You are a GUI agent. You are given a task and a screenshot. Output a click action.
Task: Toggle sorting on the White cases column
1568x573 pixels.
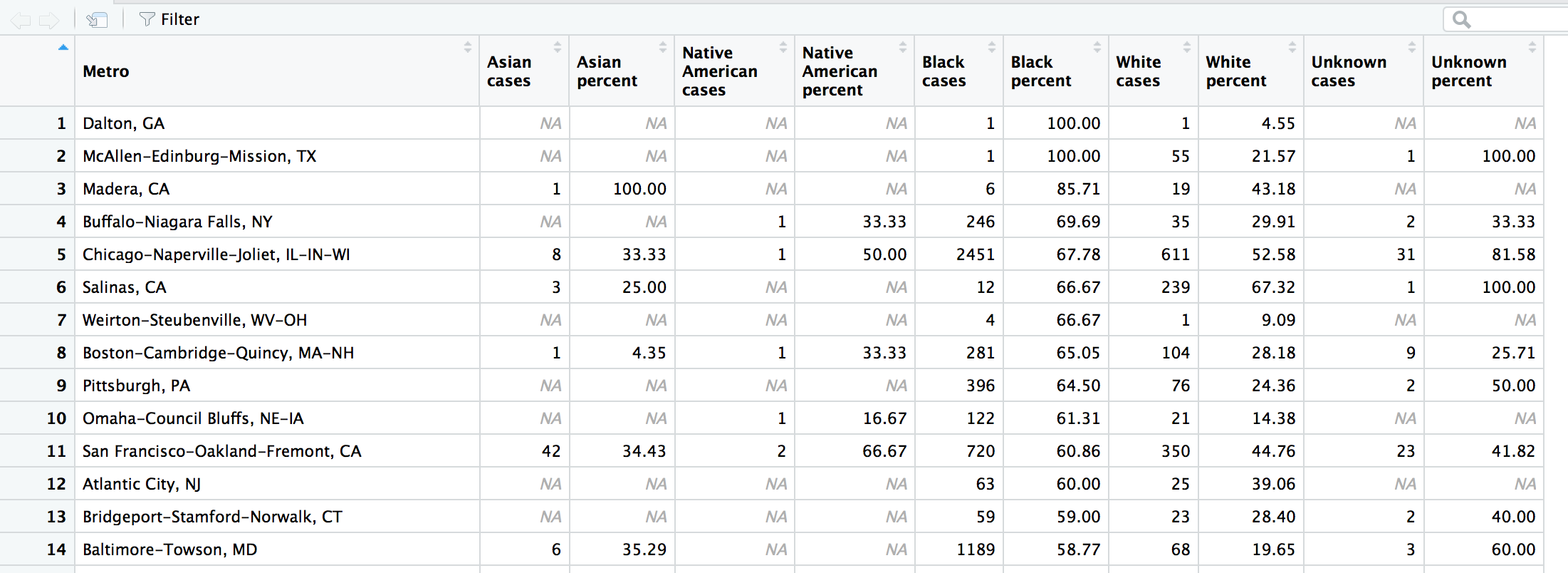click(x=1186, y=47)
